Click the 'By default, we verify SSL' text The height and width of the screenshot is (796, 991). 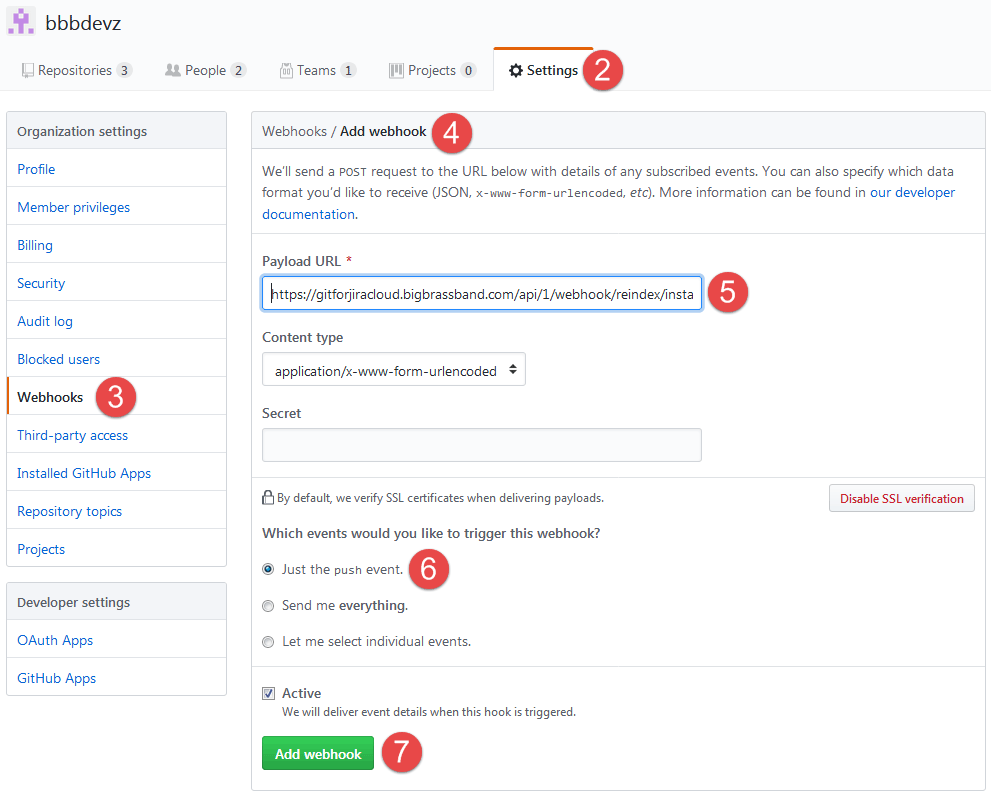pos(440,498)
